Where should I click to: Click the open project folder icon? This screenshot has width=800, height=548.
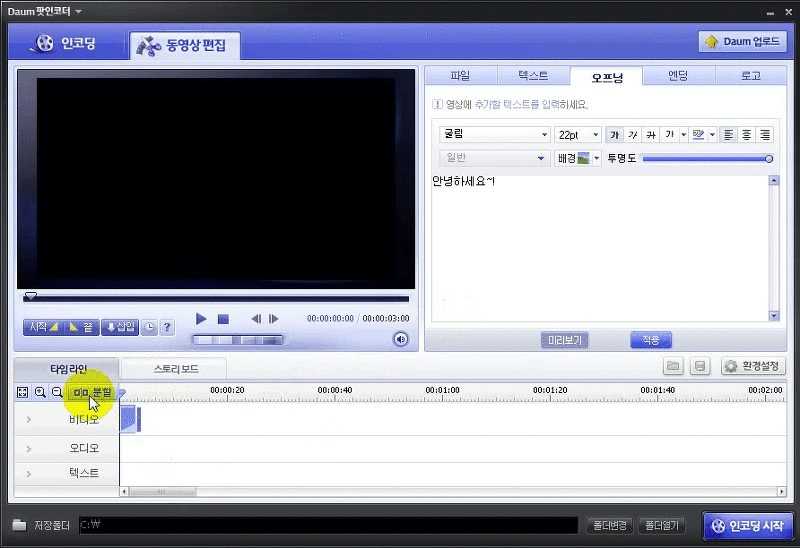(x=673, y=366)
